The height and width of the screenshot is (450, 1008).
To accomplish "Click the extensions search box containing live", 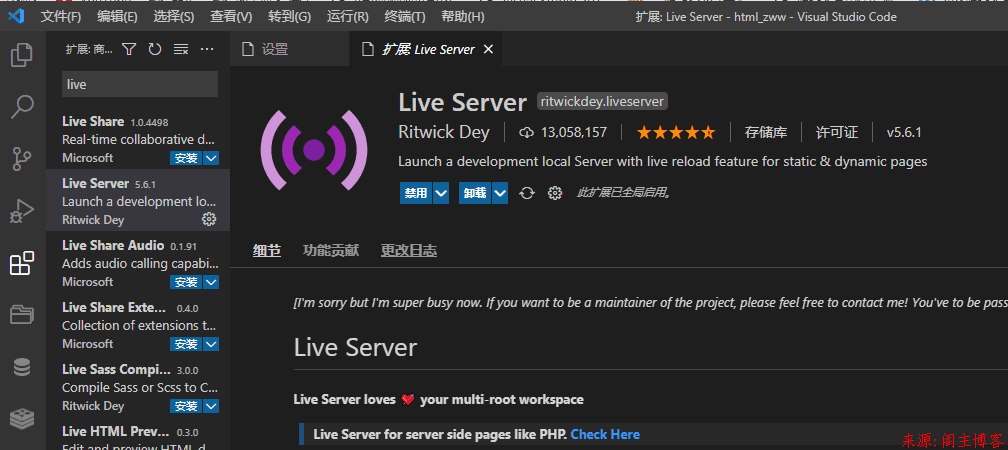I will pos(140,84).
